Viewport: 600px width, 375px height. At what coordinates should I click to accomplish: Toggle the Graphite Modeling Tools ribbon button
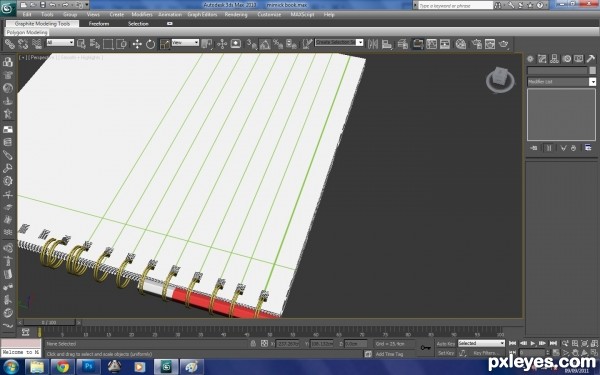click(417, 44)
